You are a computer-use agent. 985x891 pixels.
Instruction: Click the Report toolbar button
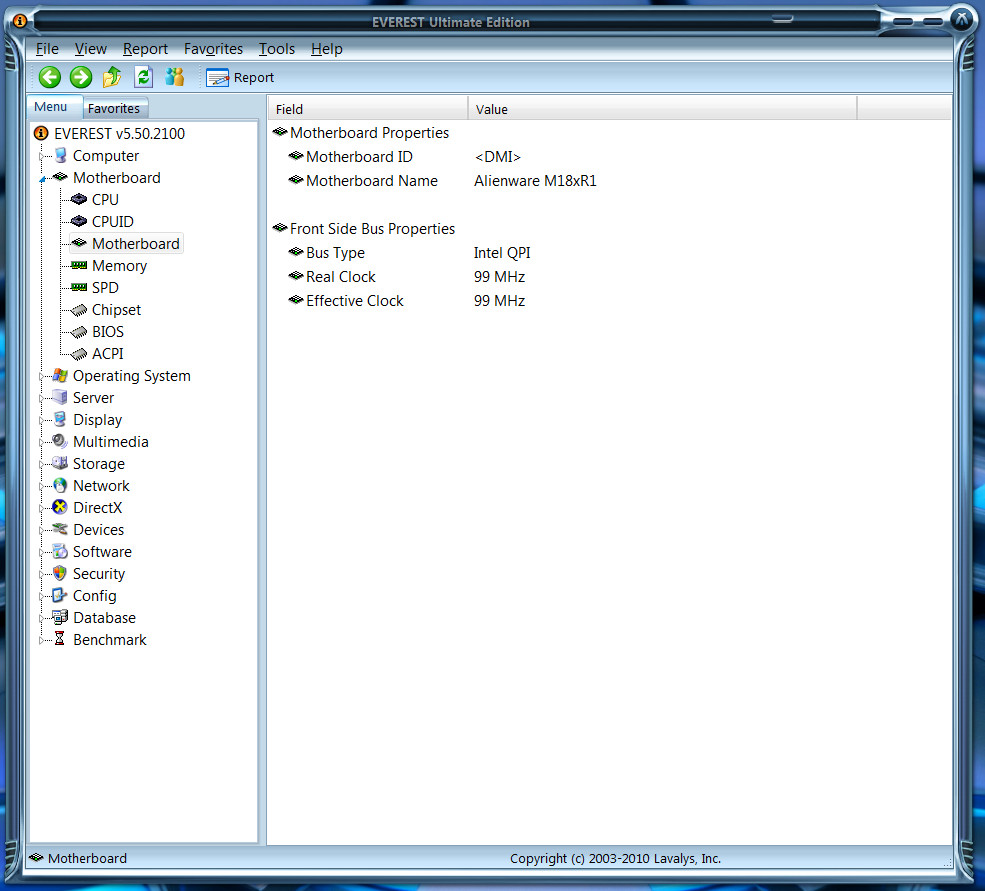pos(240,77)
